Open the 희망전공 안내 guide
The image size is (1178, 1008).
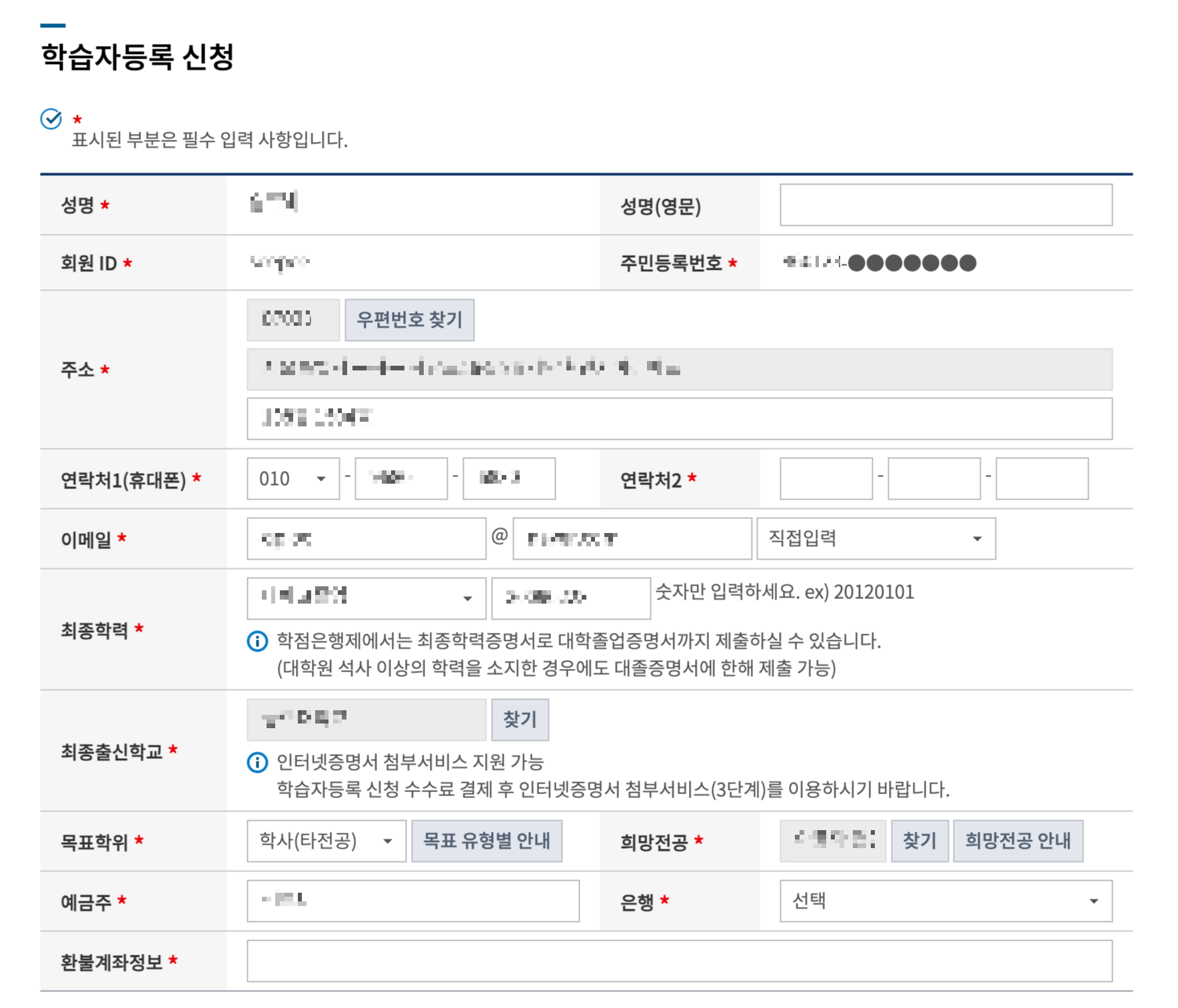click(x=1018, y=841)
